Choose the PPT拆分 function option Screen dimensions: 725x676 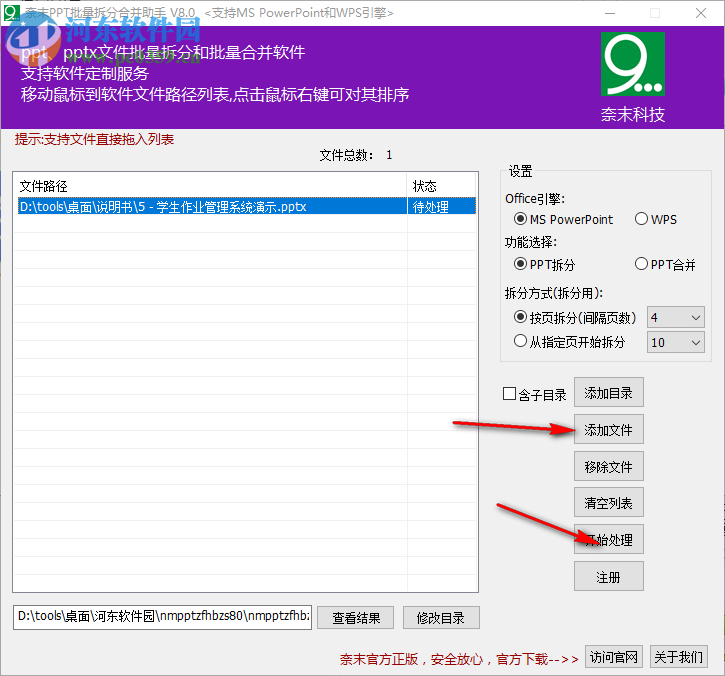coord(544,264)
